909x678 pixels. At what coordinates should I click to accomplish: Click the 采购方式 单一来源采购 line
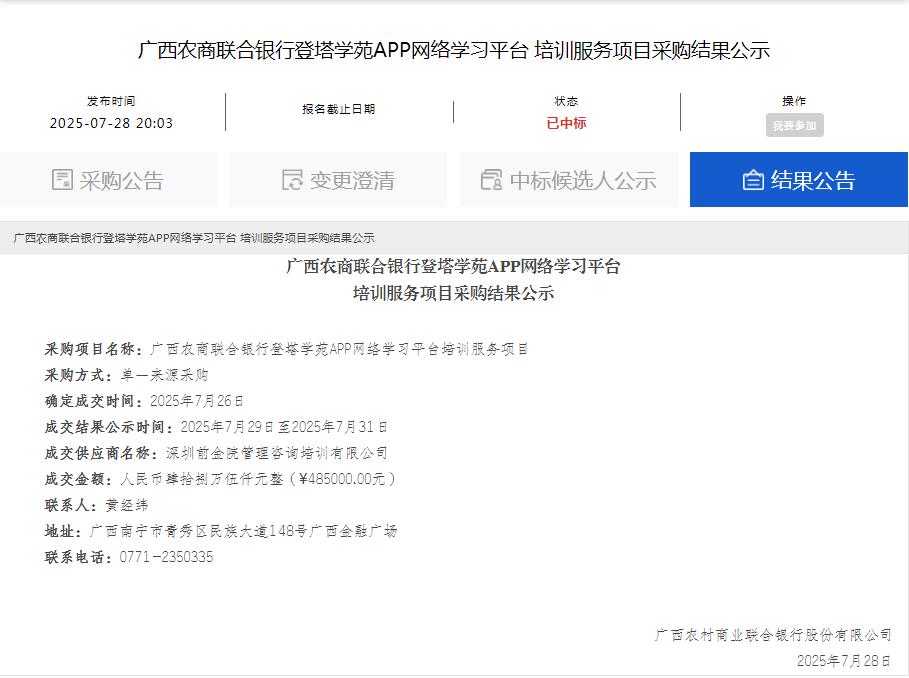coord(126,375)
